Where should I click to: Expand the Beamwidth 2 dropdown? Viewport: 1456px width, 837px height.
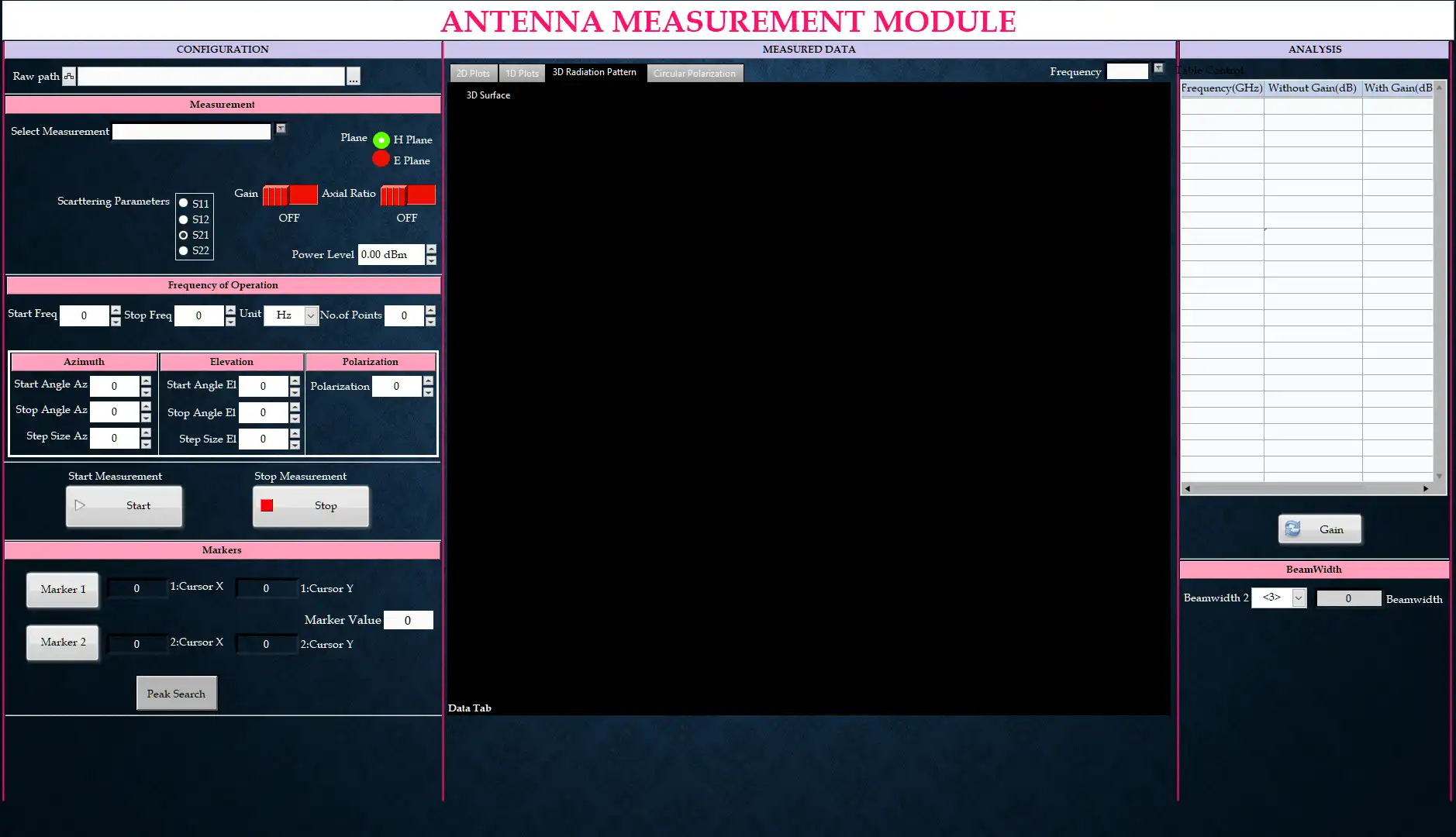pos(1298,598)
